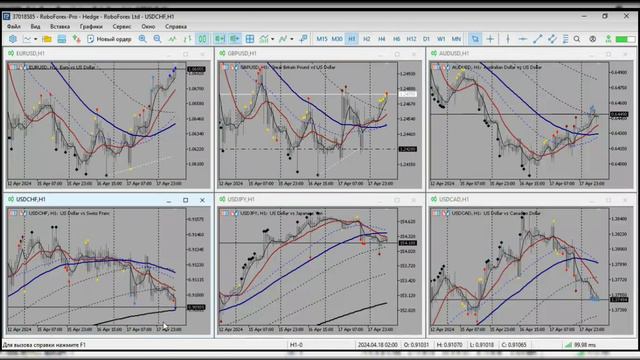Click the status bar signal strength icon

[x=568, y=345]
